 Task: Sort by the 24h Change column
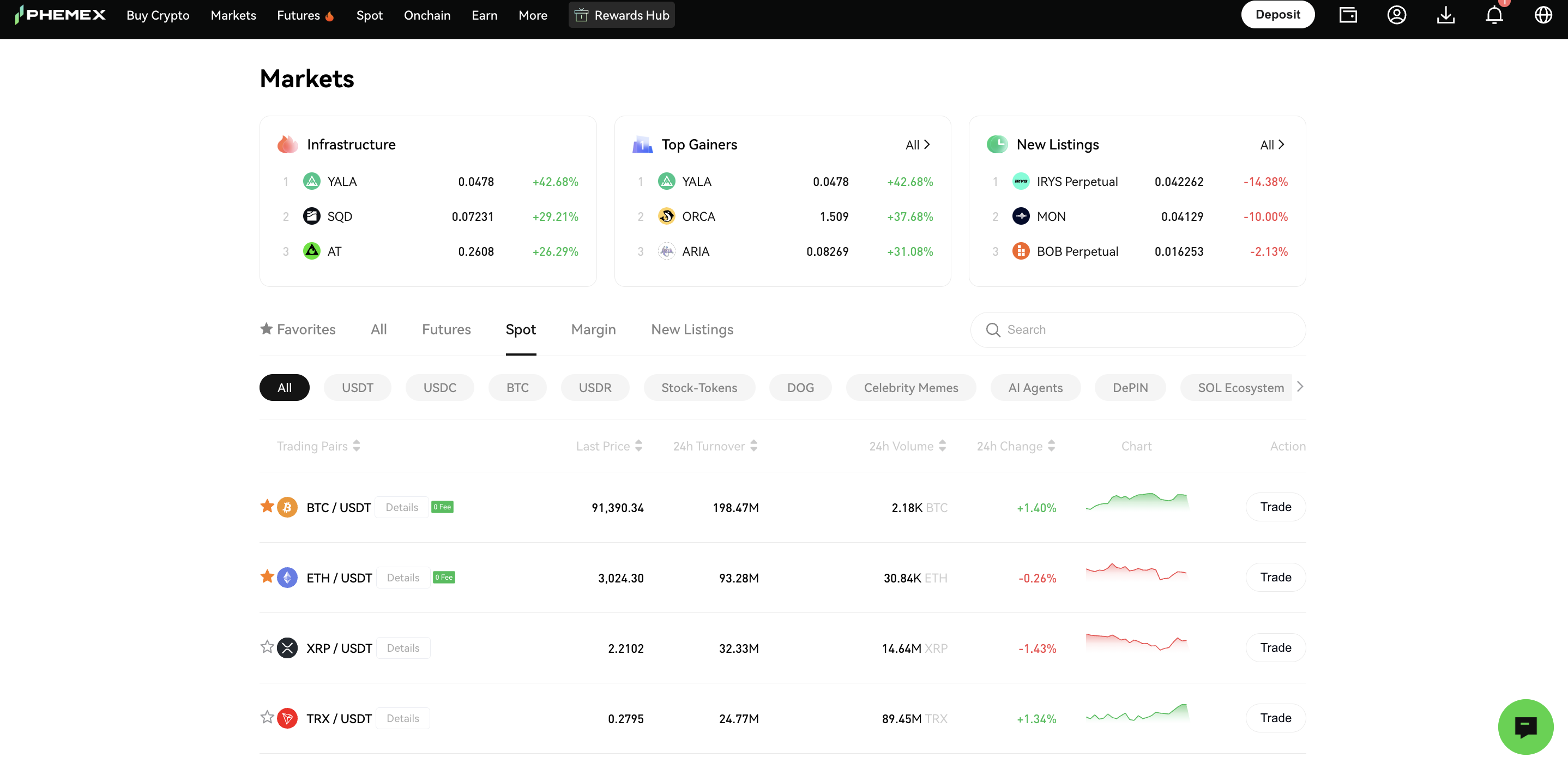pyautogui.click(x=1014, y=446)
